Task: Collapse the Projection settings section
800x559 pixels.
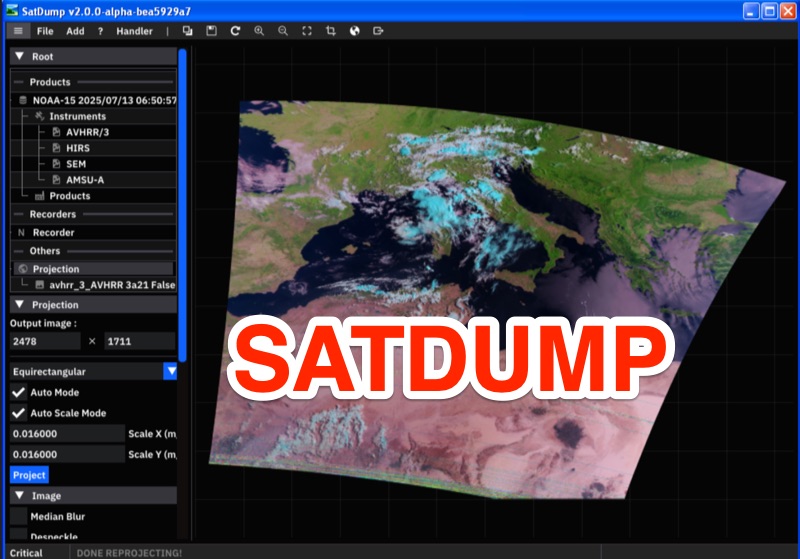Action: [19, 304]
